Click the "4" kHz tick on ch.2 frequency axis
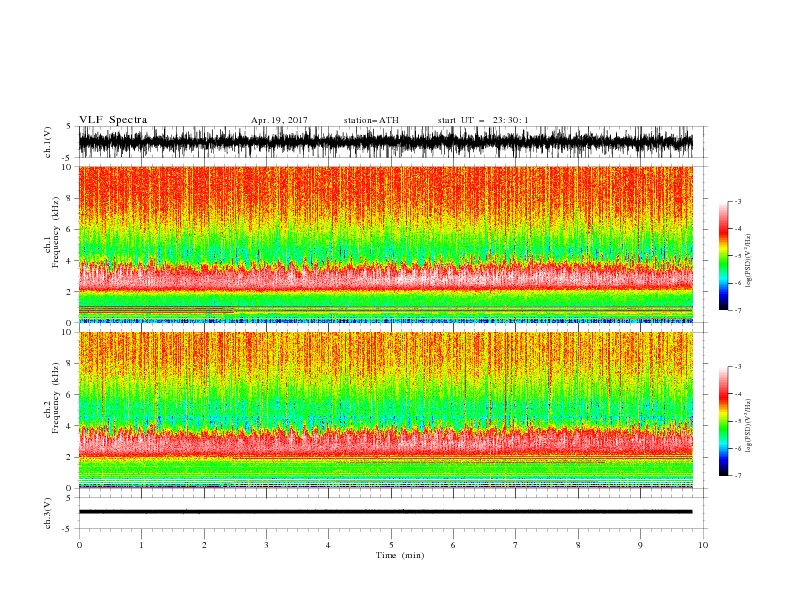Image resolution: width=792 pixels, height=612 pixels. tap(70, 426)
